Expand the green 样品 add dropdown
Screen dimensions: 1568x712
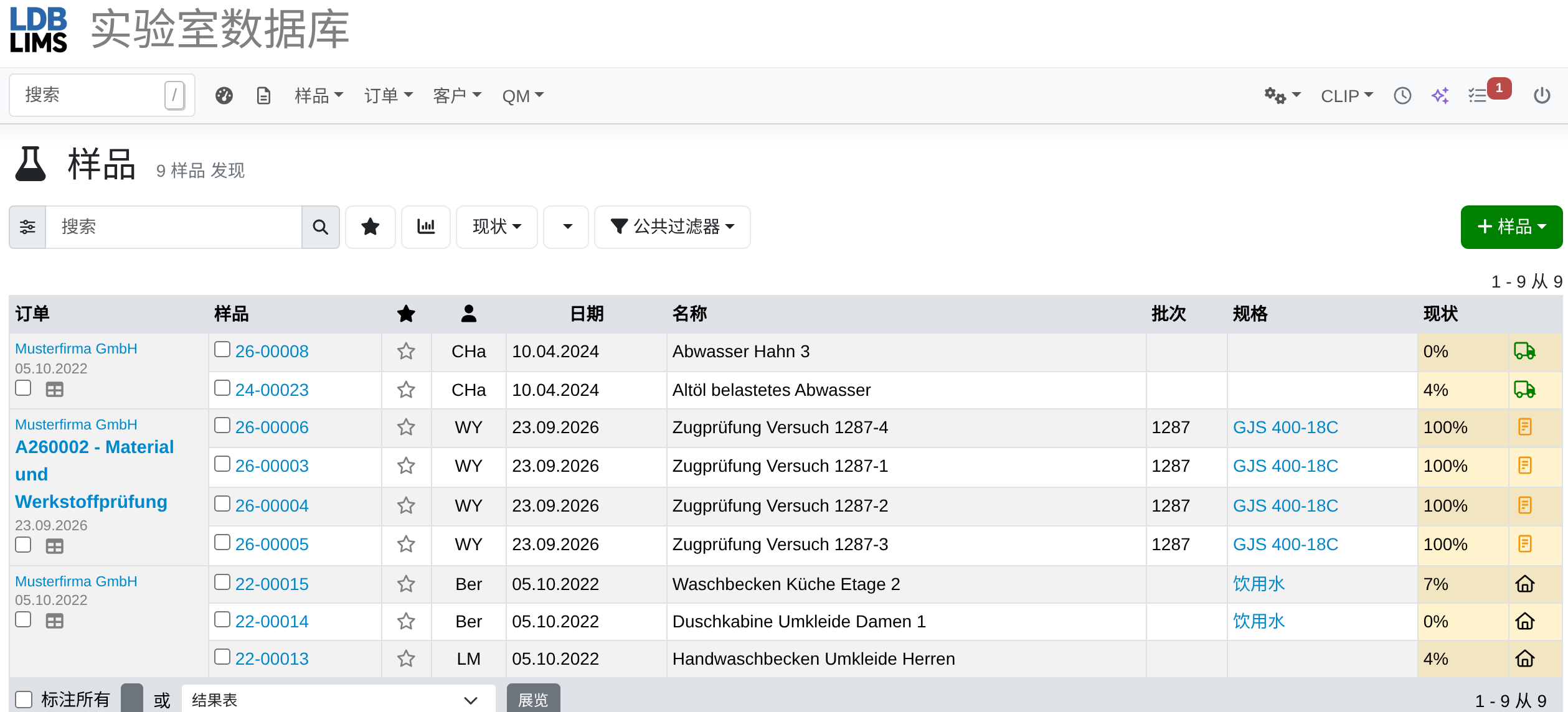click(1511, 227)
